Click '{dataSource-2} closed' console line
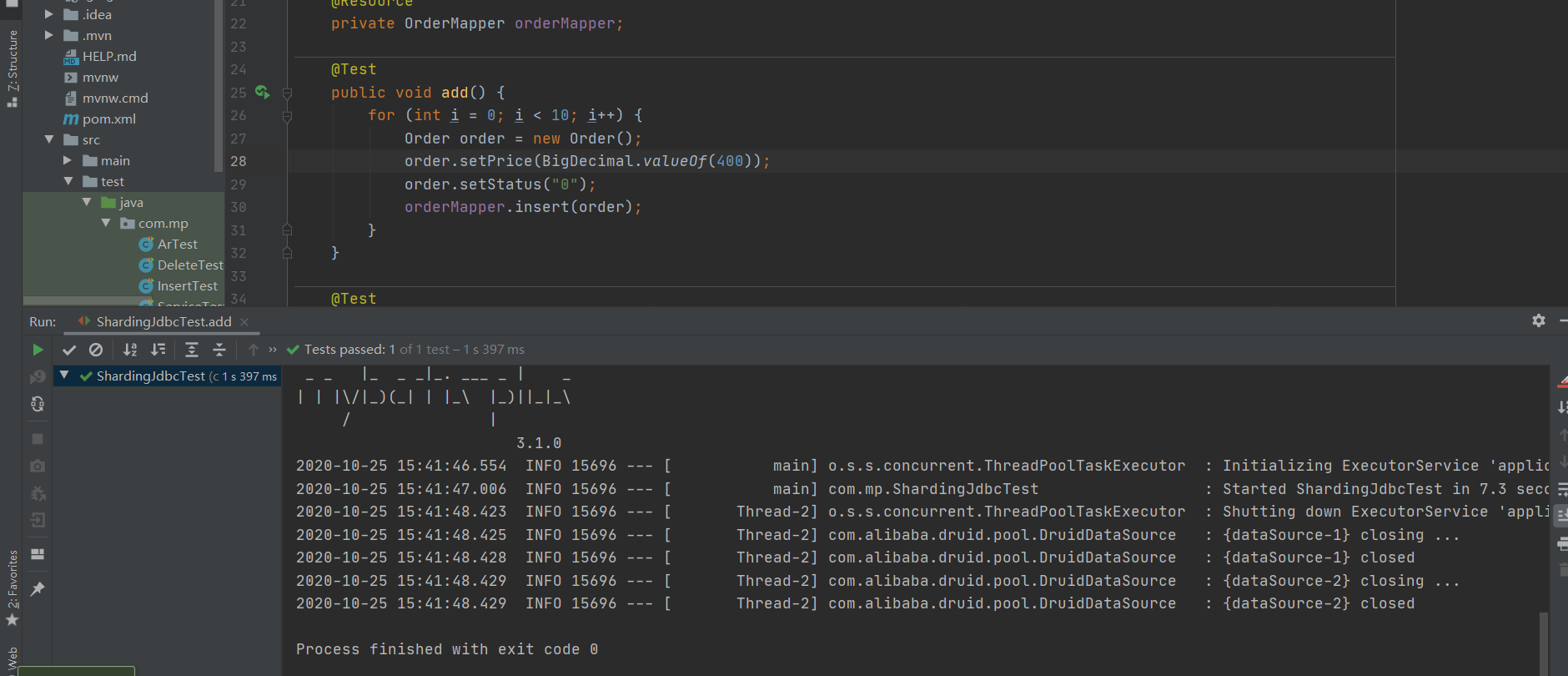 (x=1319, y=603)
